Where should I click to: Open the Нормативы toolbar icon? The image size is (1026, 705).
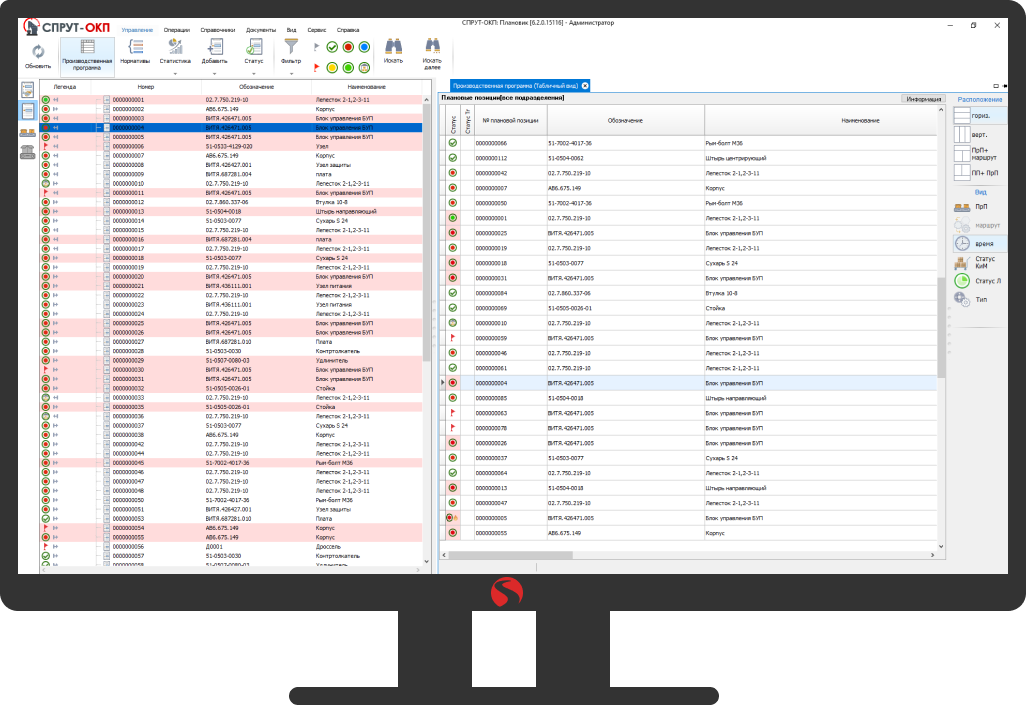[135, 50]
